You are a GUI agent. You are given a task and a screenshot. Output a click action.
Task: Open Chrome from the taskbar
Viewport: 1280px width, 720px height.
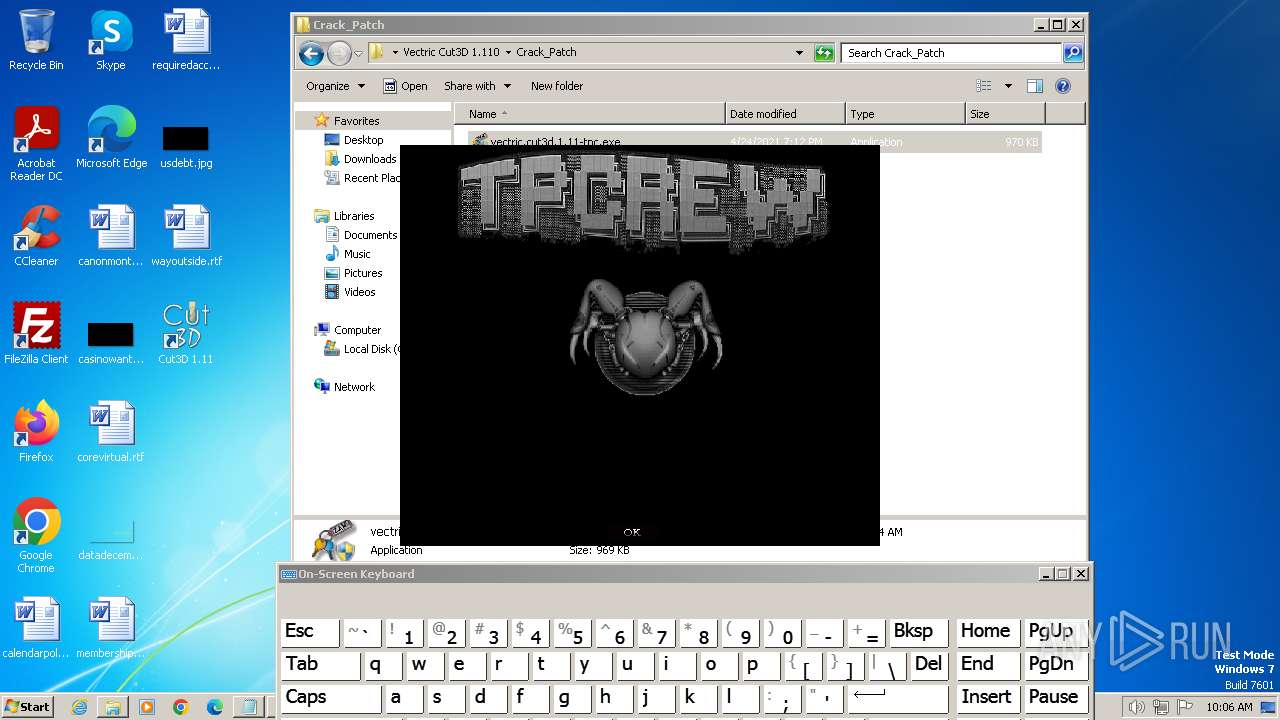tap(181, 707)
